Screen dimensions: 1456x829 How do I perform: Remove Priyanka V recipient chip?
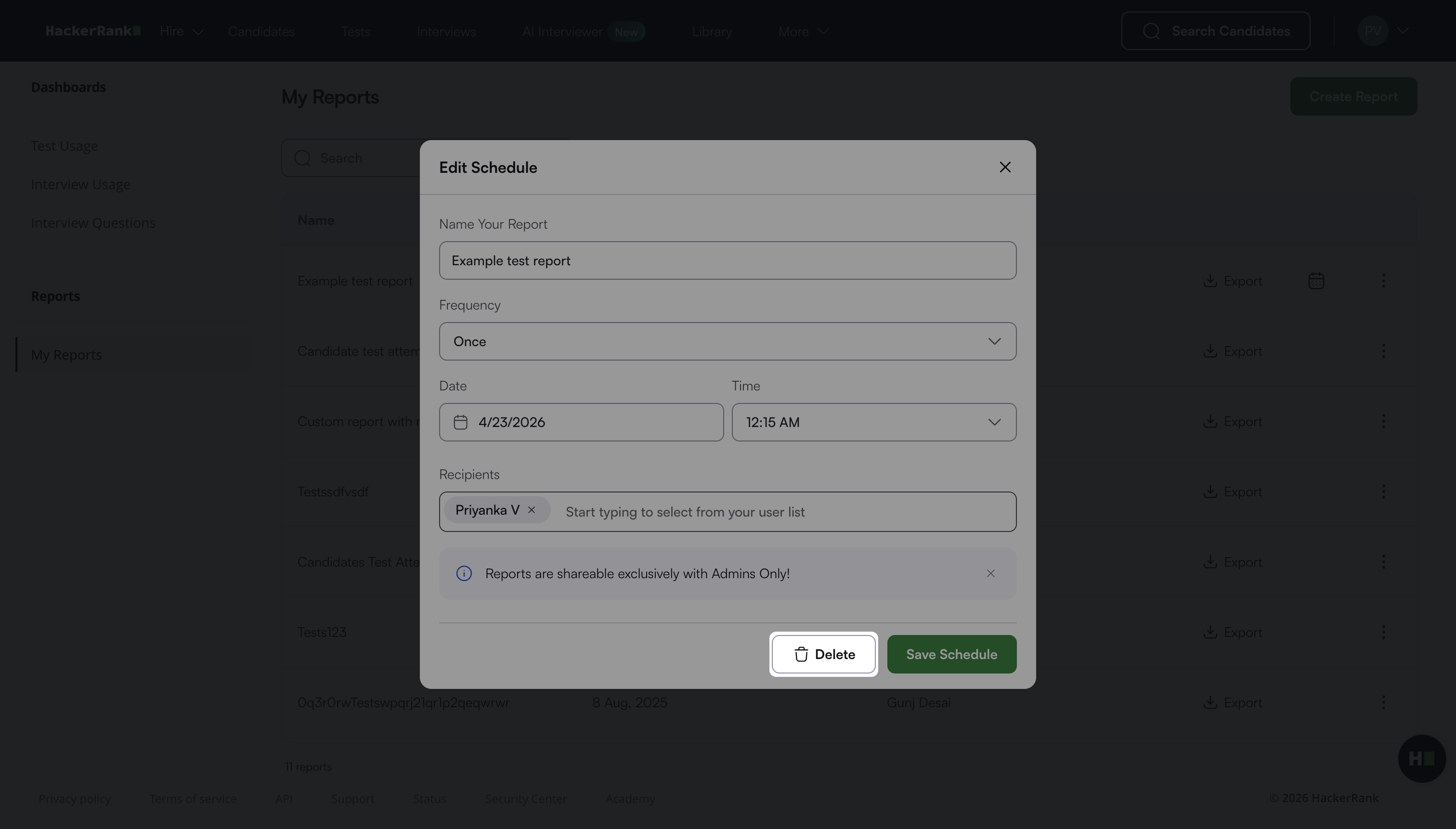[531, 510]
